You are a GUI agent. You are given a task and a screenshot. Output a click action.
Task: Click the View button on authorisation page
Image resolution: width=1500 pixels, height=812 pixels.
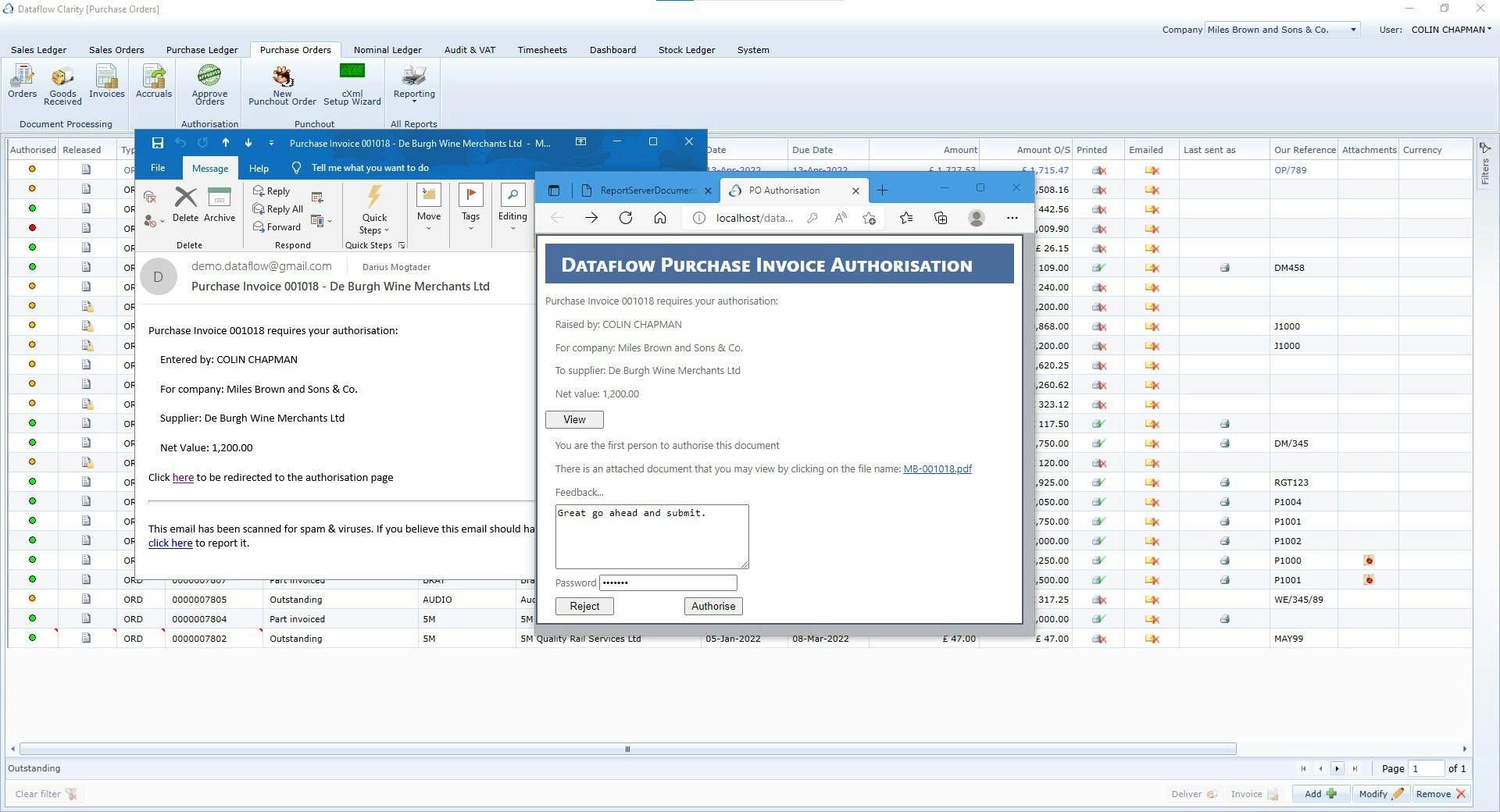pos(574,420)
